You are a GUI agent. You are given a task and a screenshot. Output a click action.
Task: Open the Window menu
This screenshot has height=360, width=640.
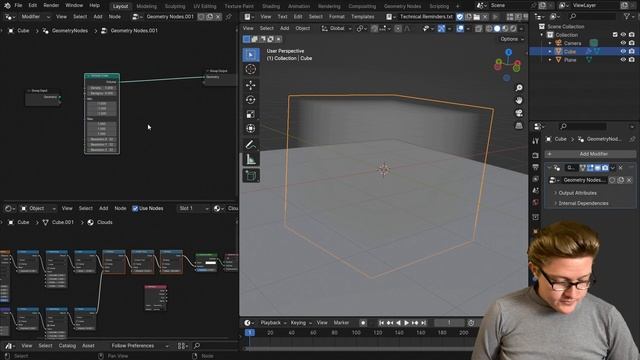(74, 5)
